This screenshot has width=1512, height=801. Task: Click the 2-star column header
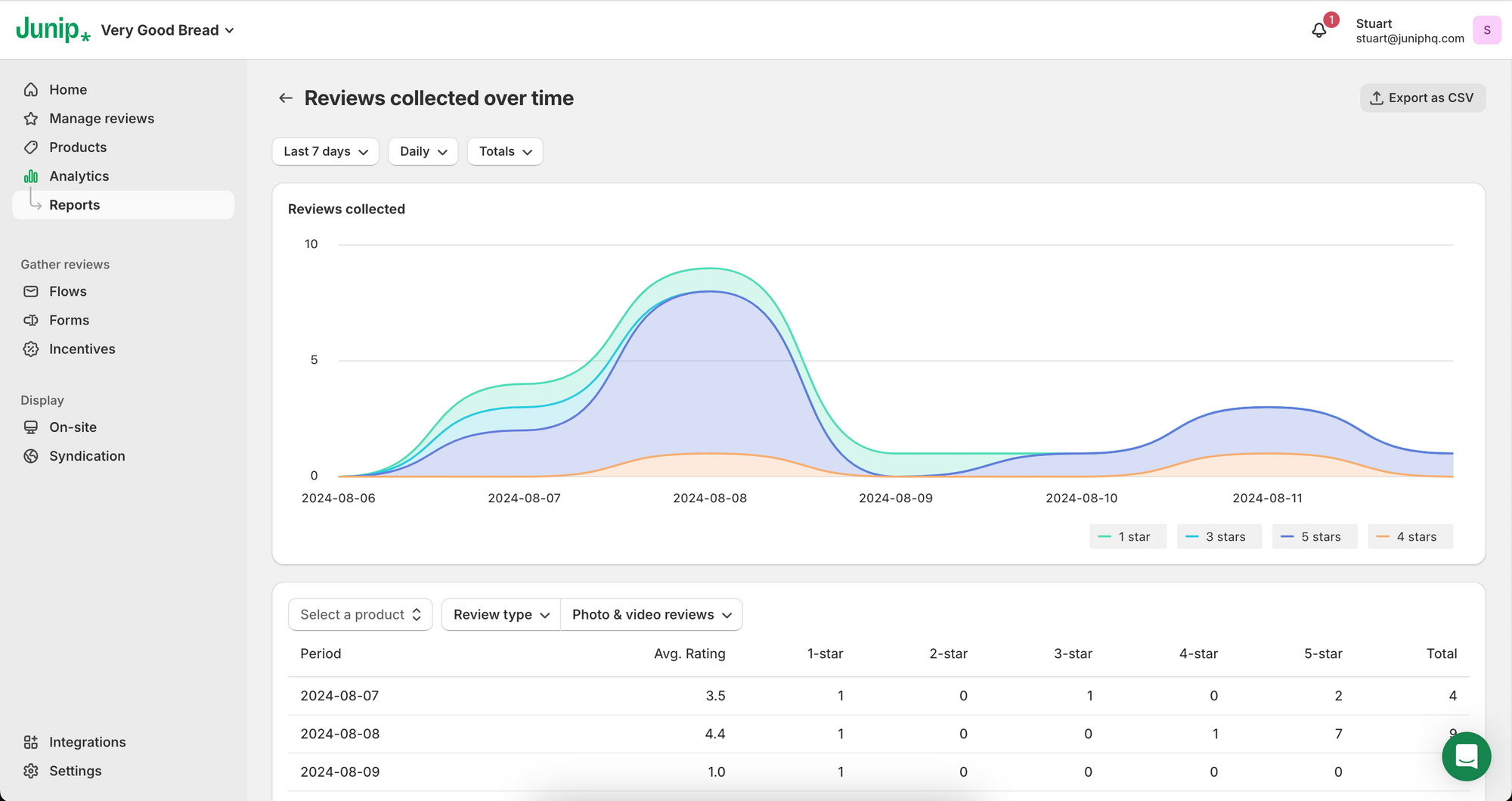coord(948,654)
